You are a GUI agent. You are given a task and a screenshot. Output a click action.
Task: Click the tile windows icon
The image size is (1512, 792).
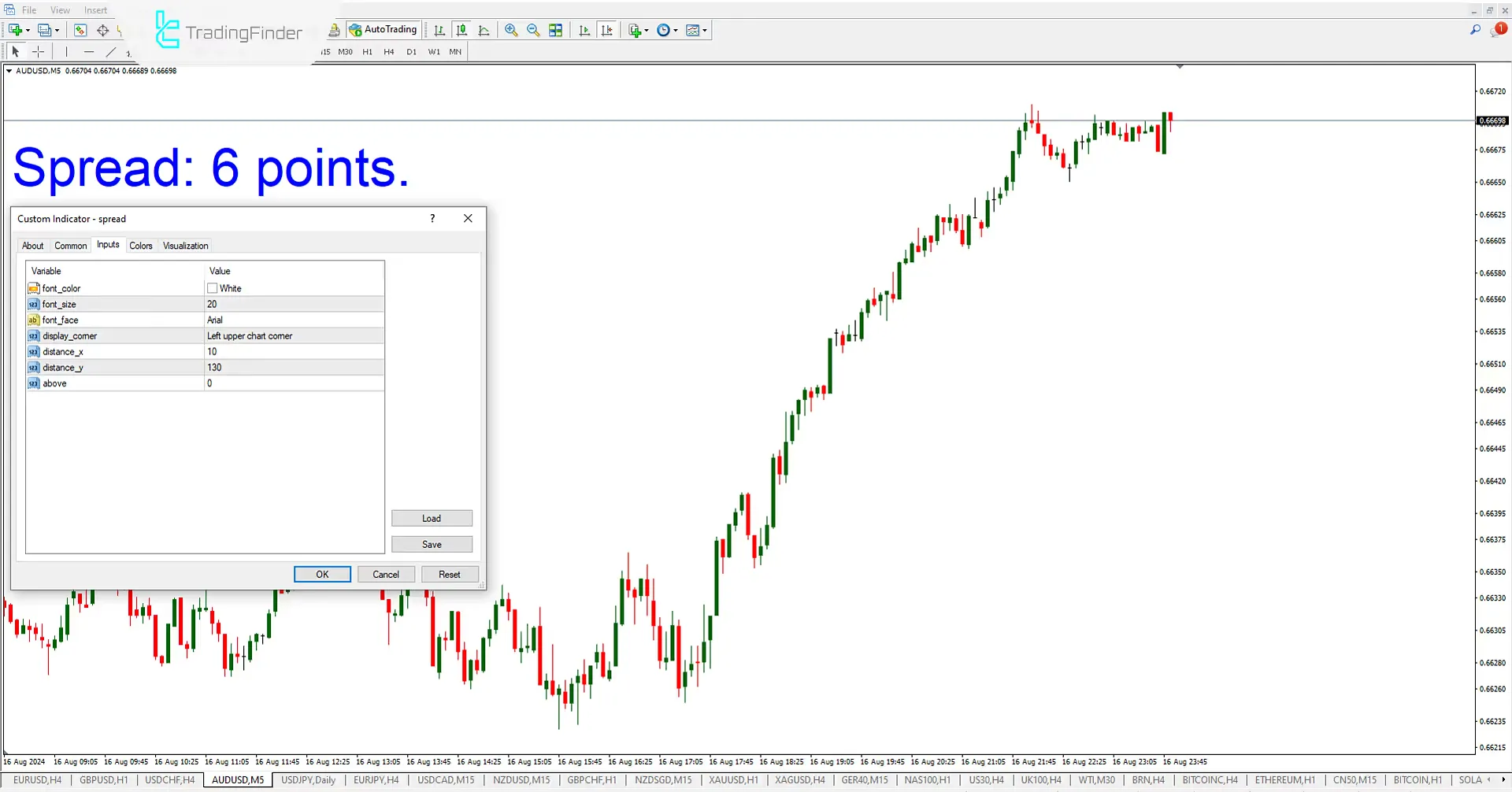556,30
